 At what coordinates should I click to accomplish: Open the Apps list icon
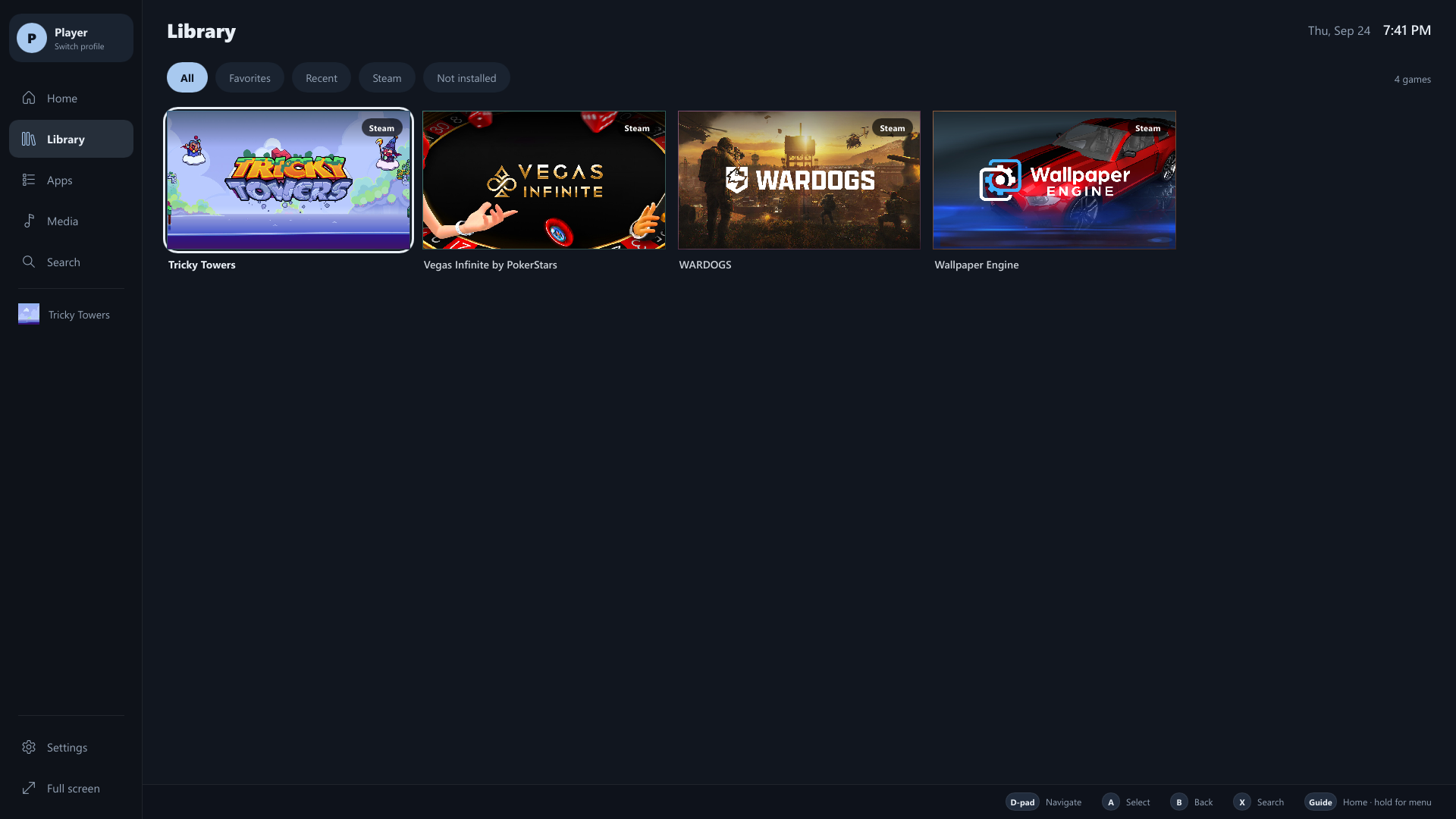tap(29, 180)
